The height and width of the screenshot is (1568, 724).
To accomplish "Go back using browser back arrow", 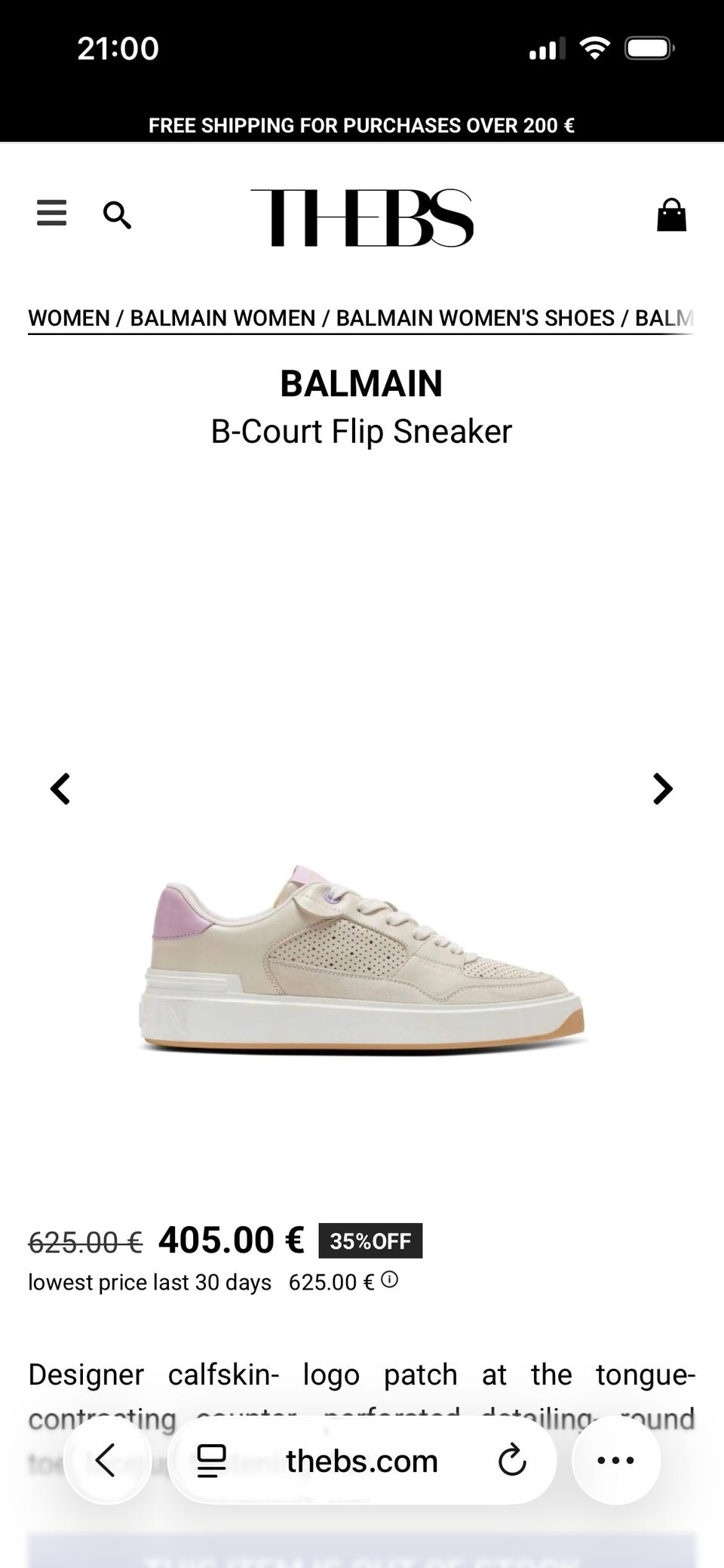I will coord(107,1460).
